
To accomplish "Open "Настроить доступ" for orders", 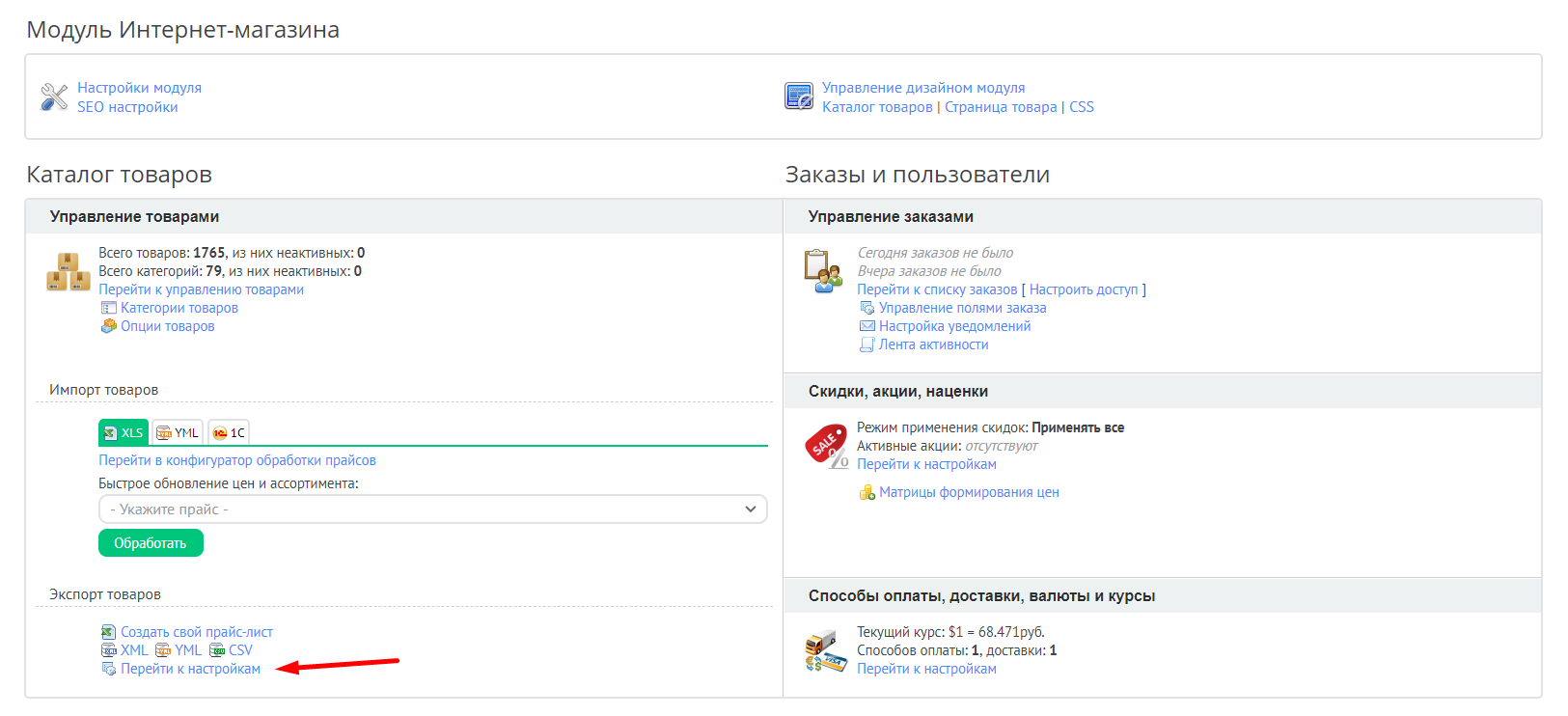I will click(1084, 289).
